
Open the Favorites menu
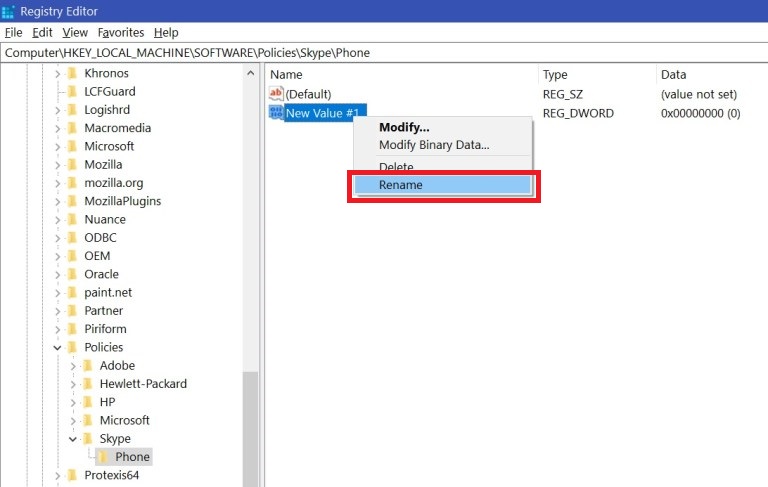121,33
